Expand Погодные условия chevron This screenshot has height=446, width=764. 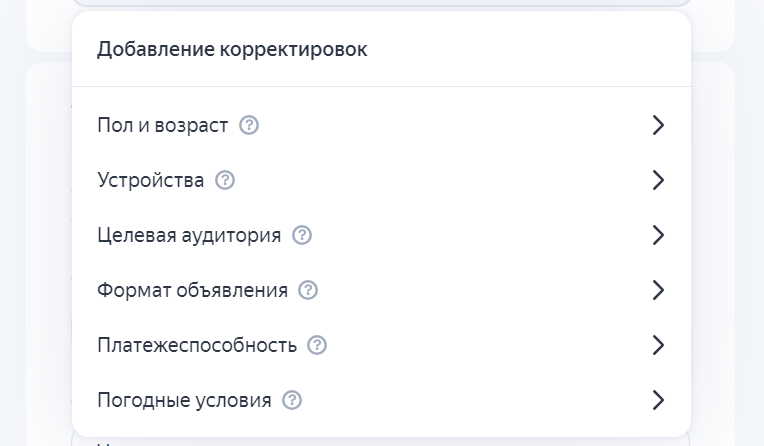coord(658,400)
